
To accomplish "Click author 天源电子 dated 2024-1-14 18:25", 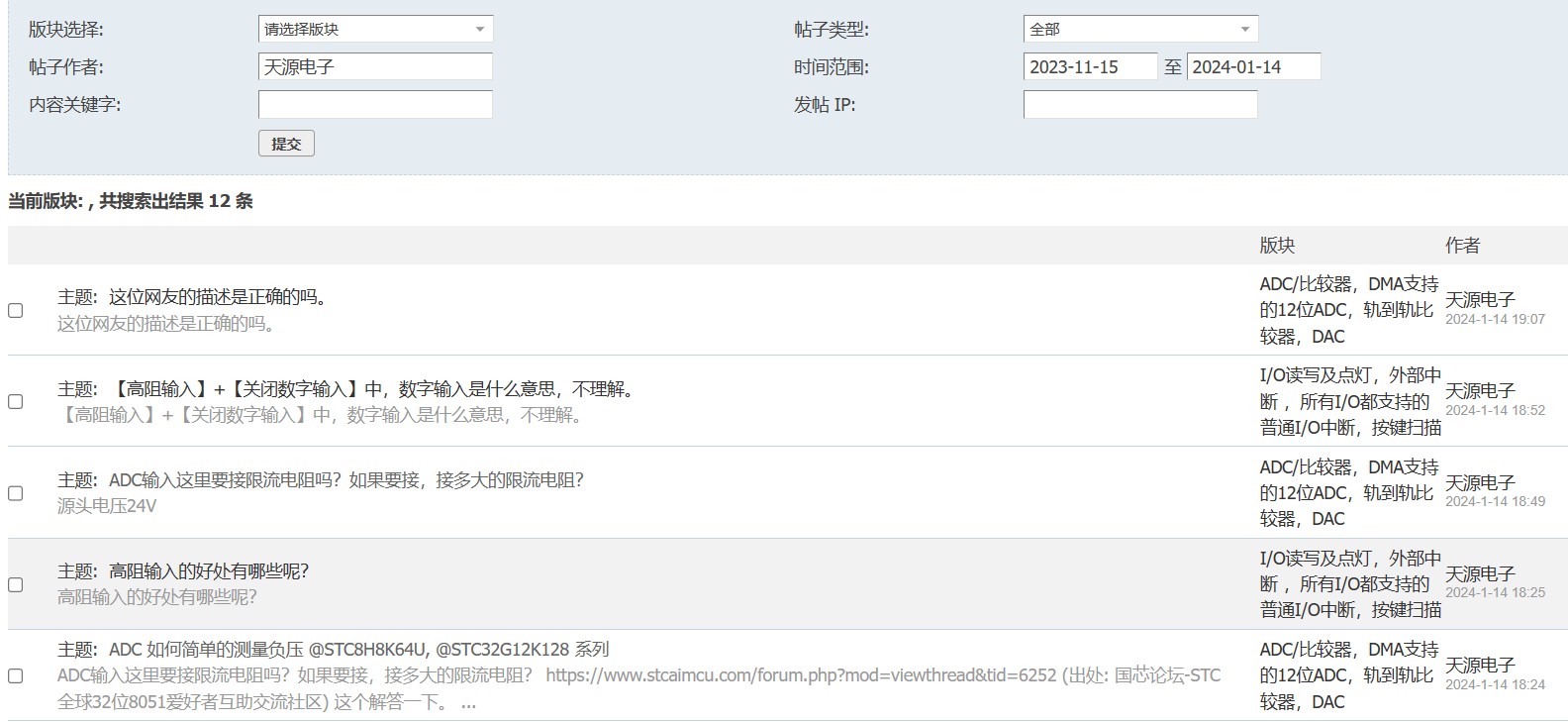I will tap(1480, 573).
